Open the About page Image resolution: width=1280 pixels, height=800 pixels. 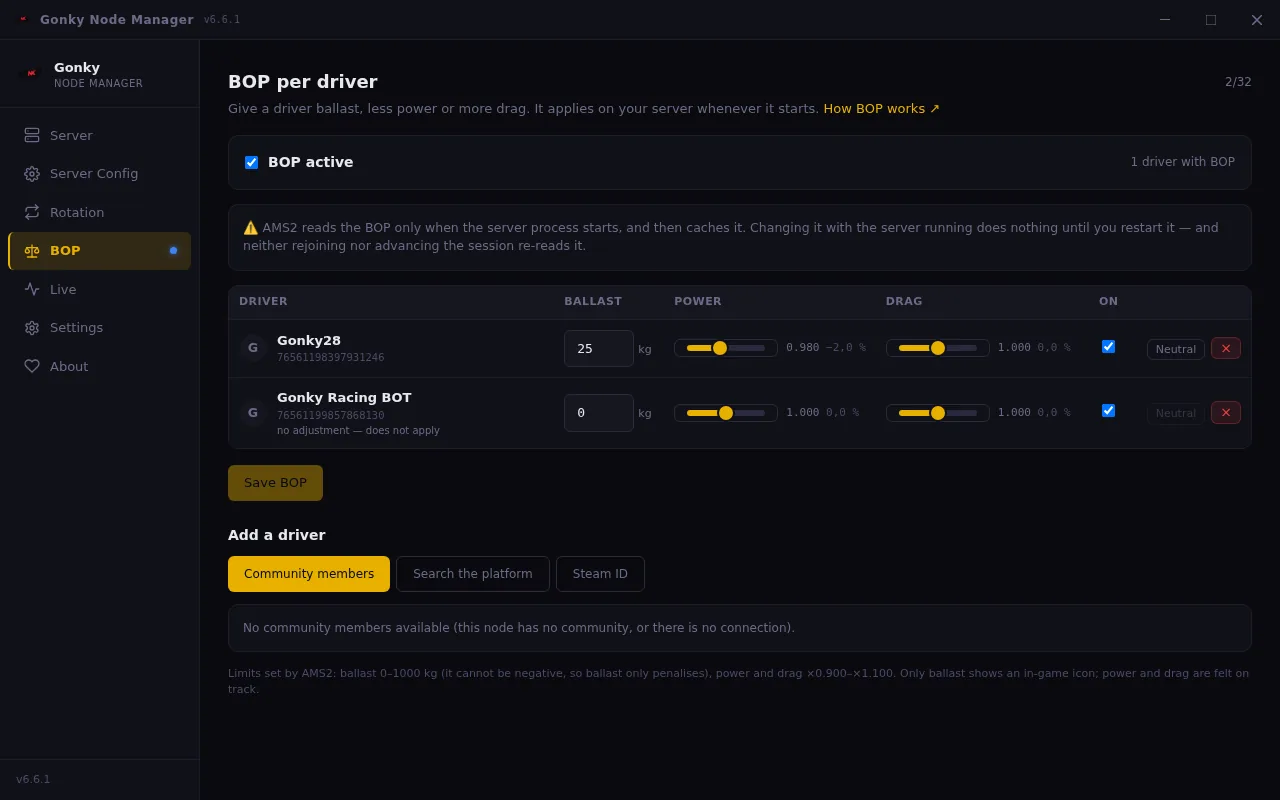click(99, 366)
